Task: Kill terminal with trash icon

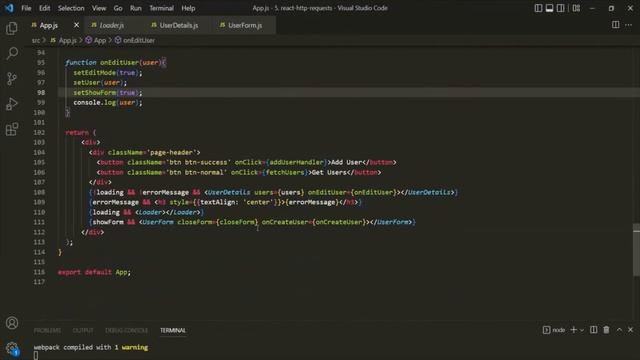Action: (x=606, y=330)
